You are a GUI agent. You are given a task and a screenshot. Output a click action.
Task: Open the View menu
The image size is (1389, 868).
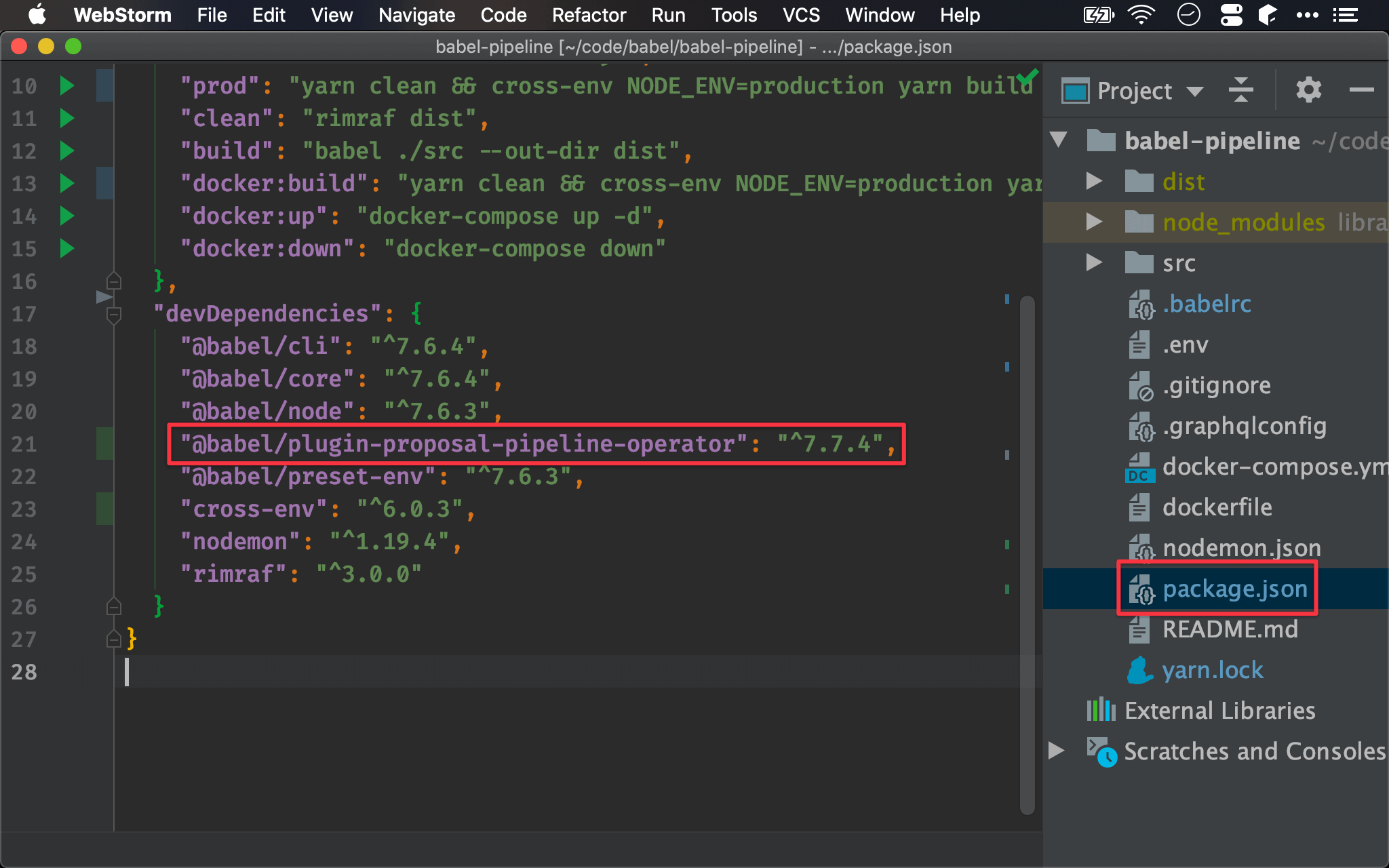coord(332,15)
